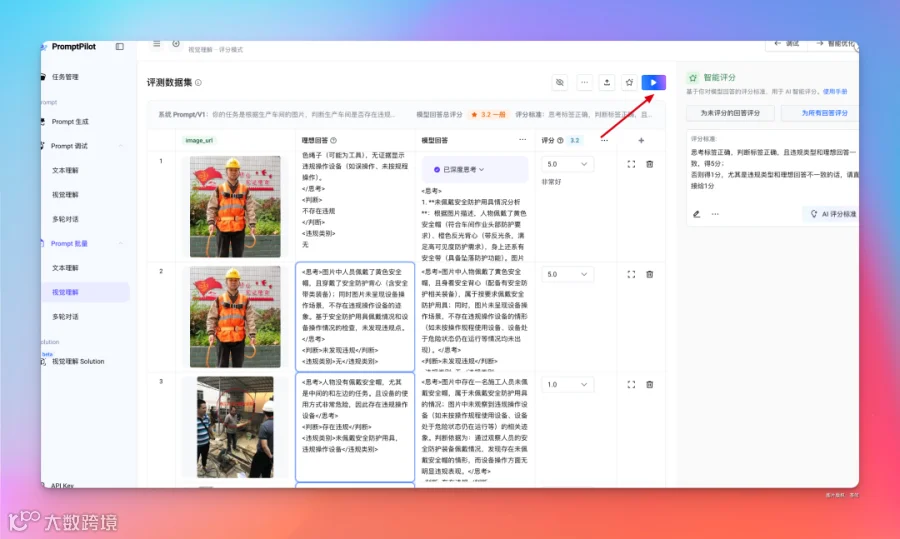Click the 评分标准 criteria text area
The width and height of the screenshot is (900, 539).
point(774,169)
